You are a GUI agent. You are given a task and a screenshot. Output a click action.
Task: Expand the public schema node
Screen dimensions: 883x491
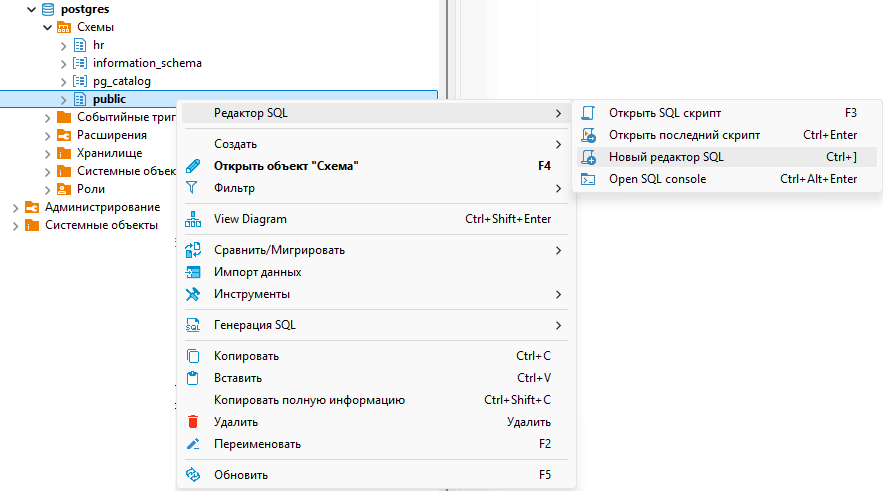(x=64, y=100)
